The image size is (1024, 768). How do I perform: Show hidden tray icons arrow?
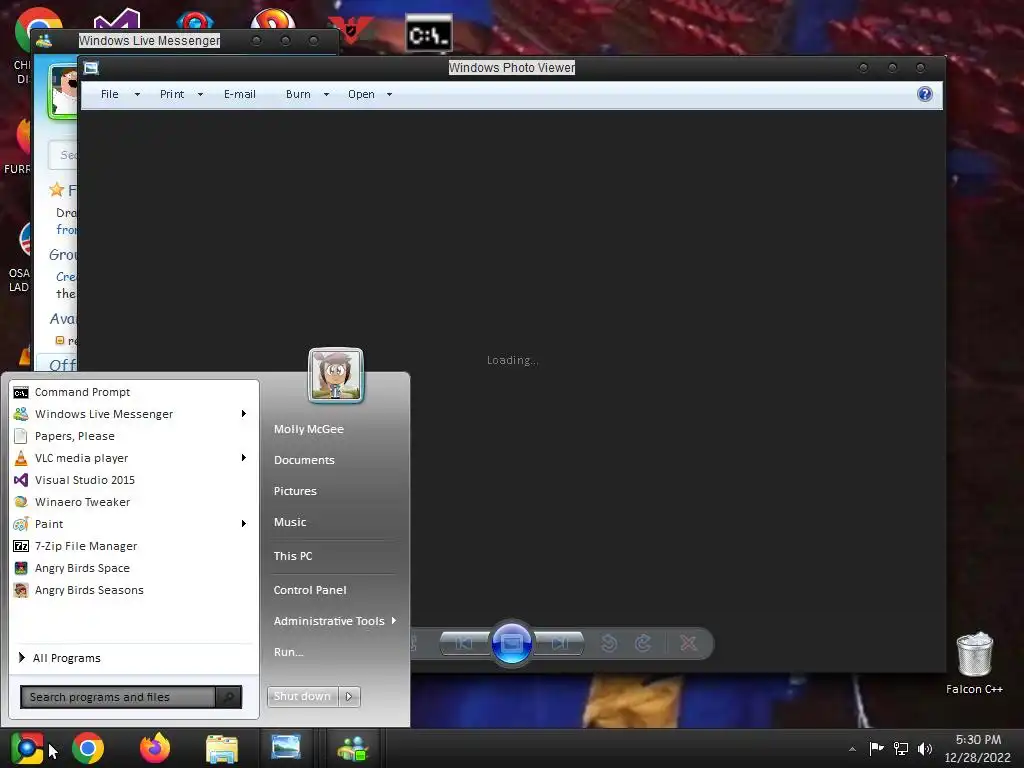pyautogui.click(x=852, y=749)
